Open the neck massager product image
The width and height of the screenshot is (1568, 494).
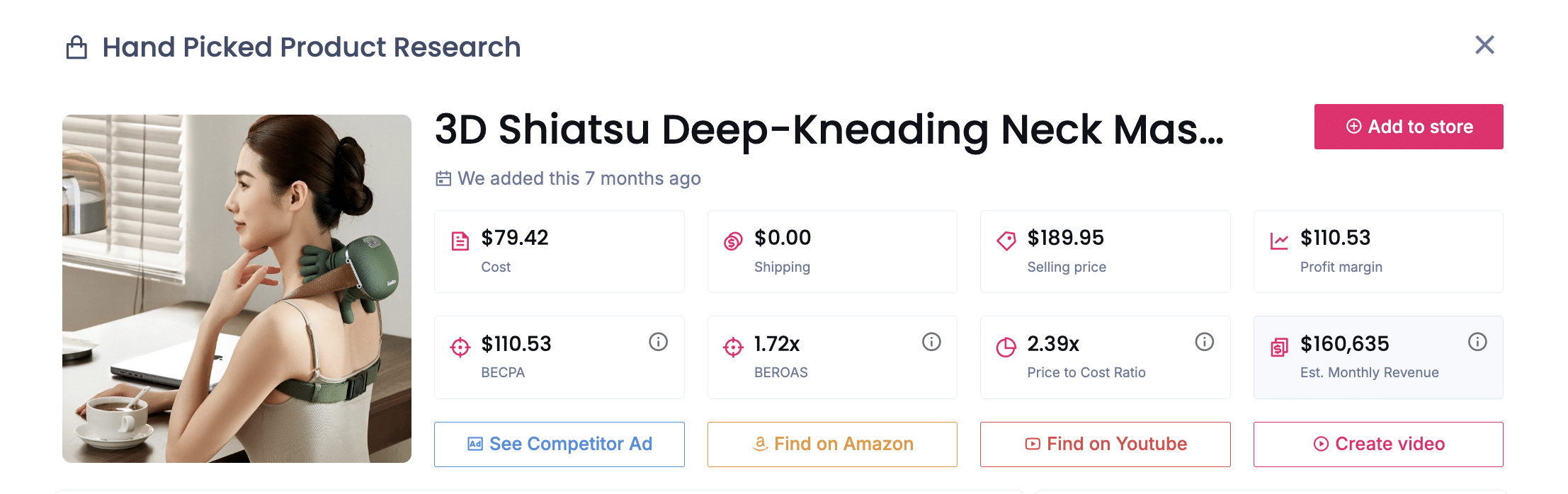click(237, 289)
